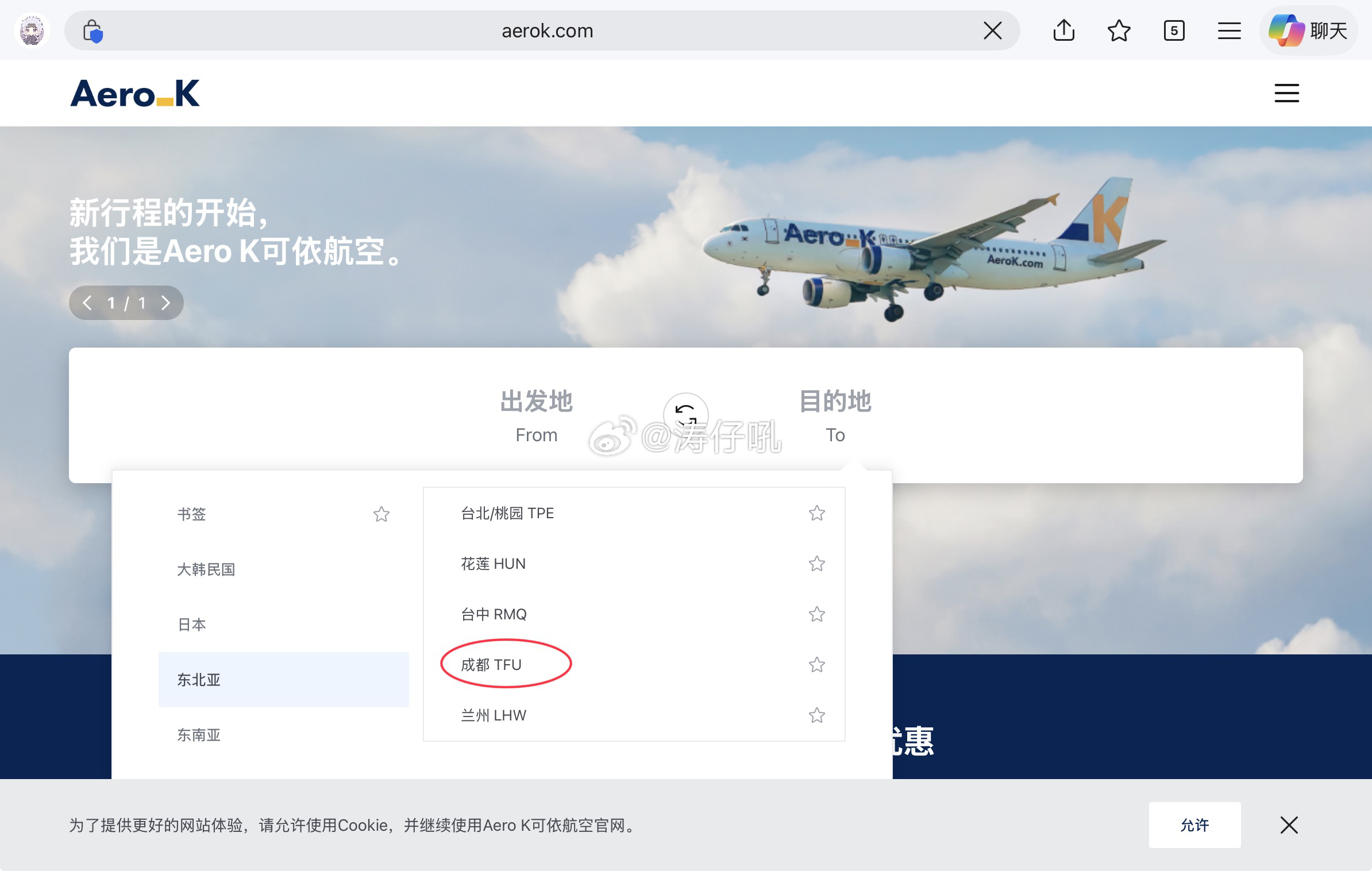Image resolution: width=1372 pixels, height=871 pixels.
Task: Click the Aero K logo
Action: tap(135, 93)
